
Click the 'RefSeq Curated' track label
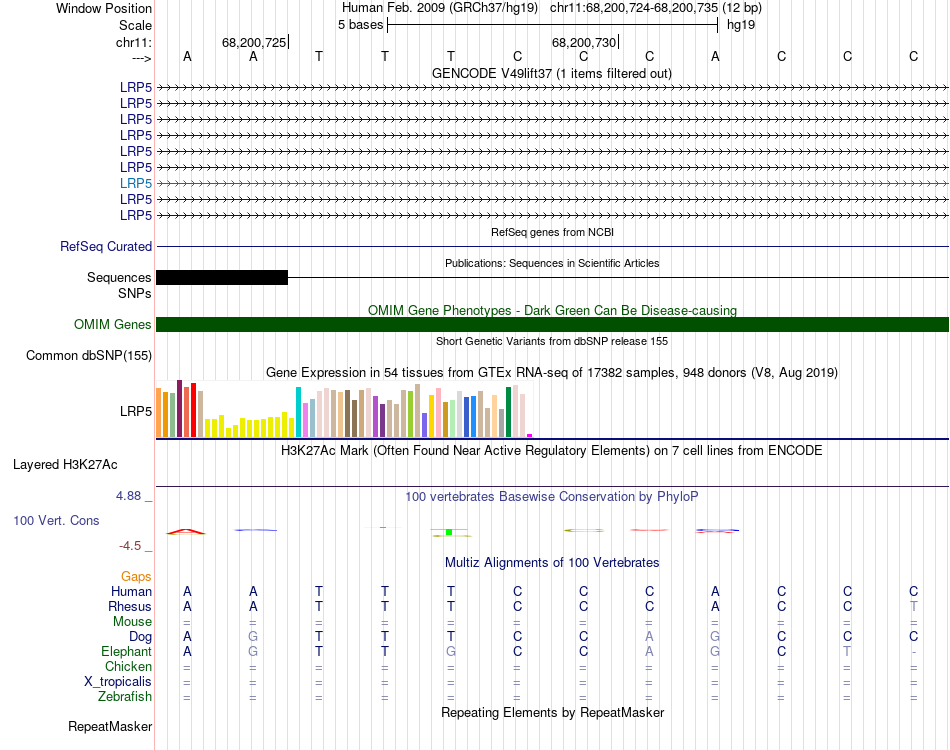tap(106, 247)
